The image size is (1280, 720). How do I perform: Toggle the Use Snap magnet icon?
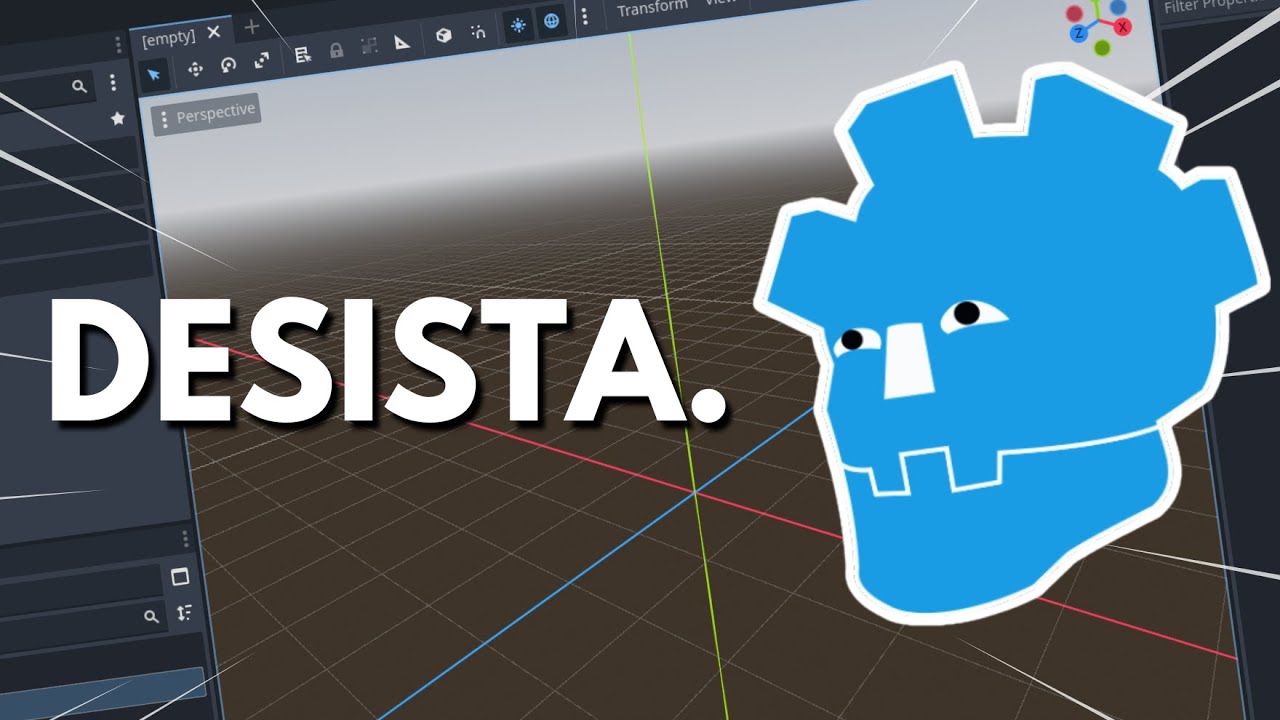(x=478, y=32)
